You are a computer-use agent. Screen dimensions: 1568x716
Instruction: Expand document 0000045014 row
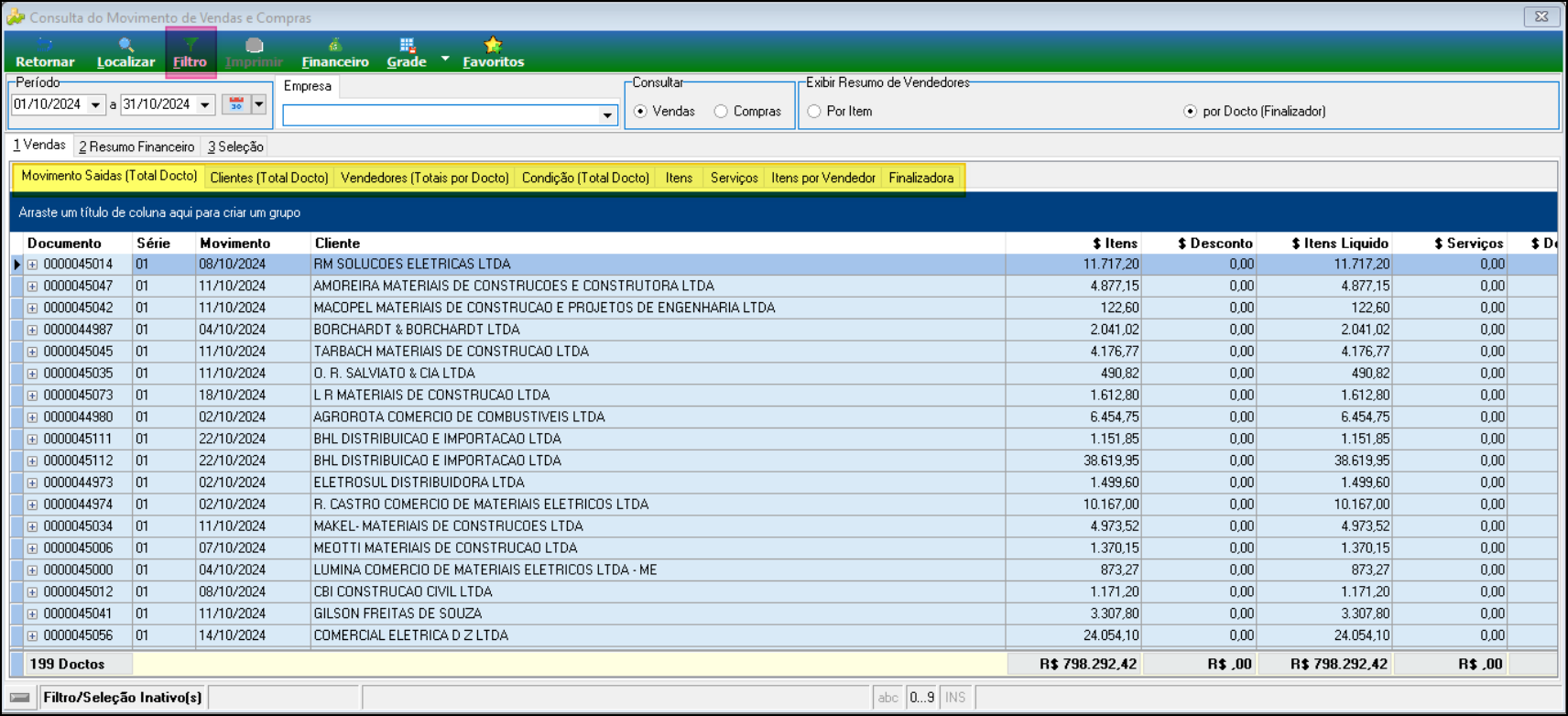coord(32,265)
